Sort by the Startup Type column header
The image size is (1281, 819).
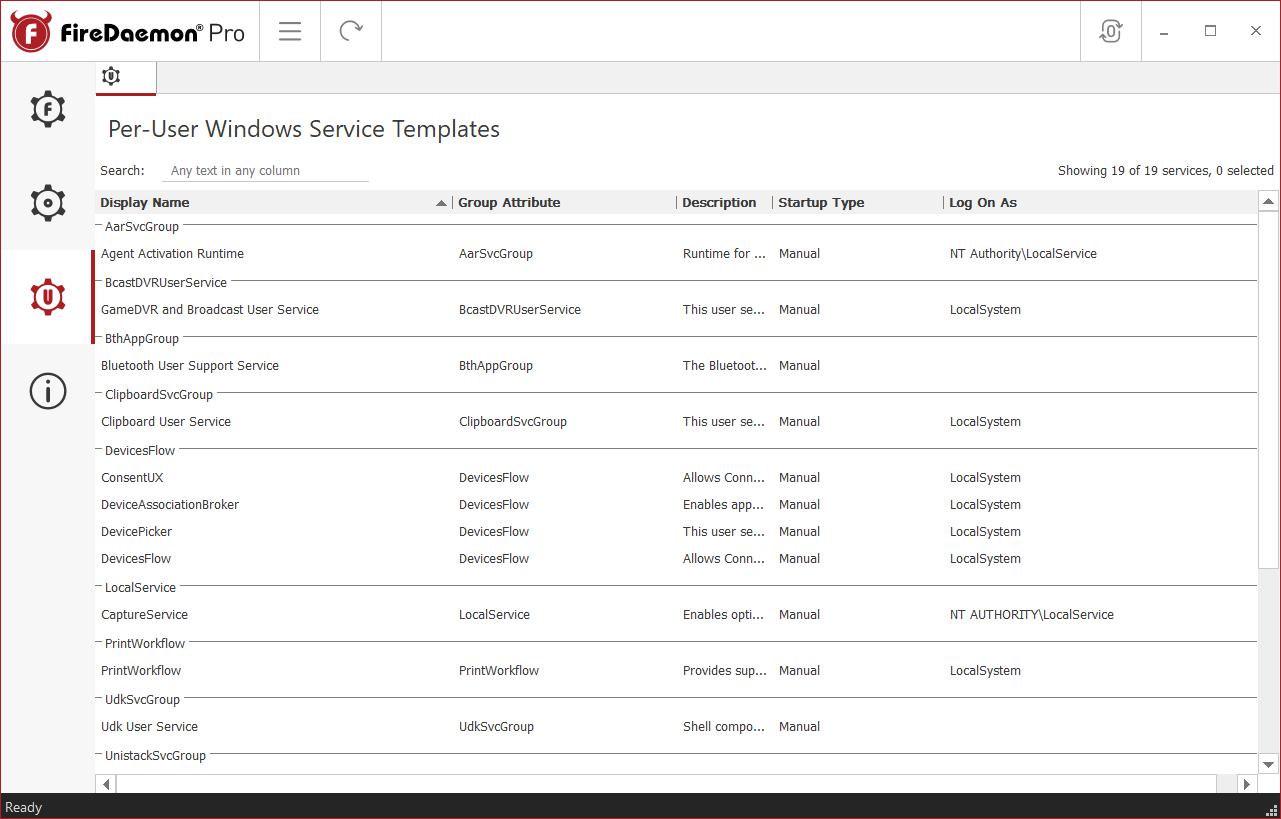pos(821,203)
